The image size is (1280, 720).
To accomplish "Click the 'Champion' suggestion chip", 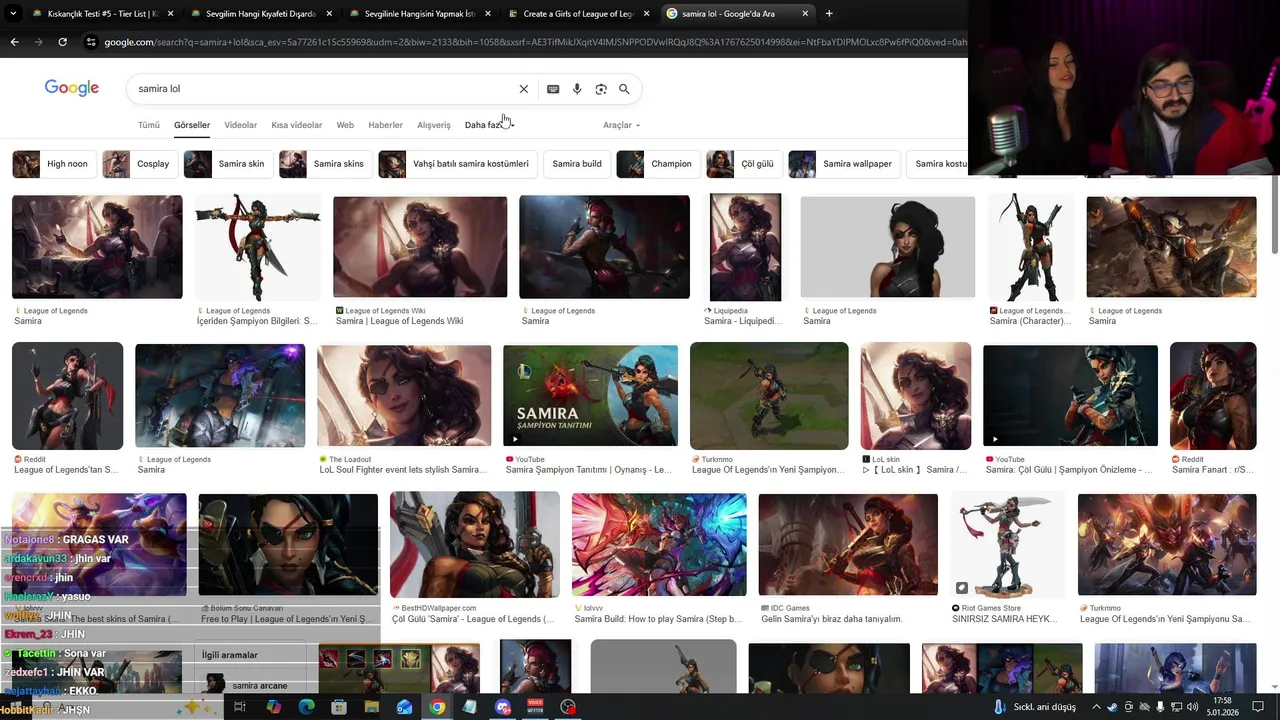I will 658,164.
